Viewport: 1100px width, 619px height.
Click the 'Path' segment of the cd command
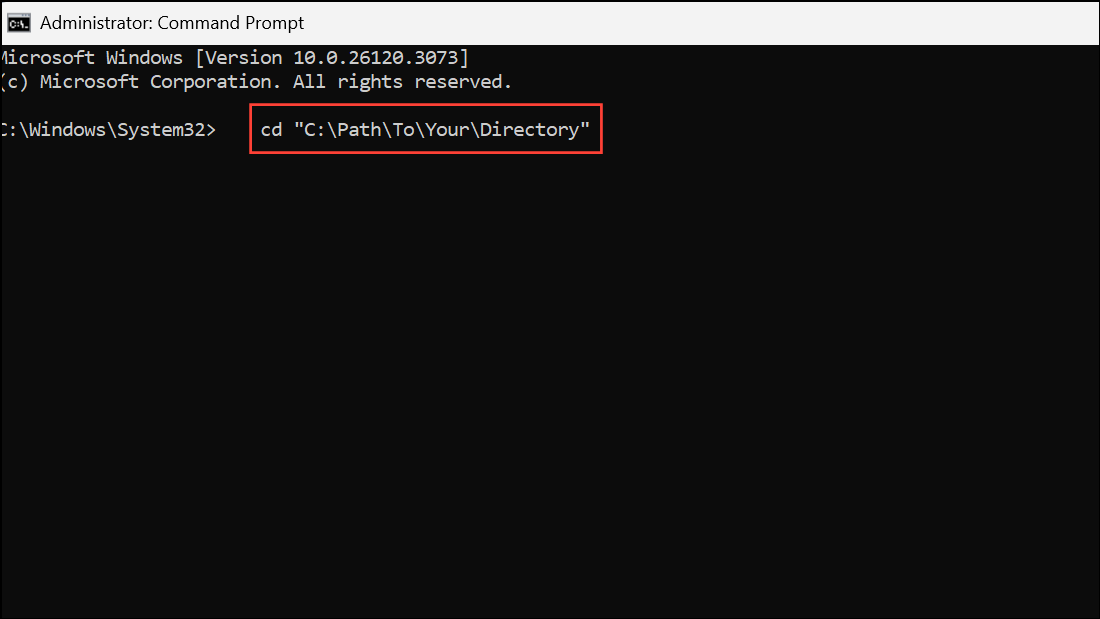(x=359, y=130)
